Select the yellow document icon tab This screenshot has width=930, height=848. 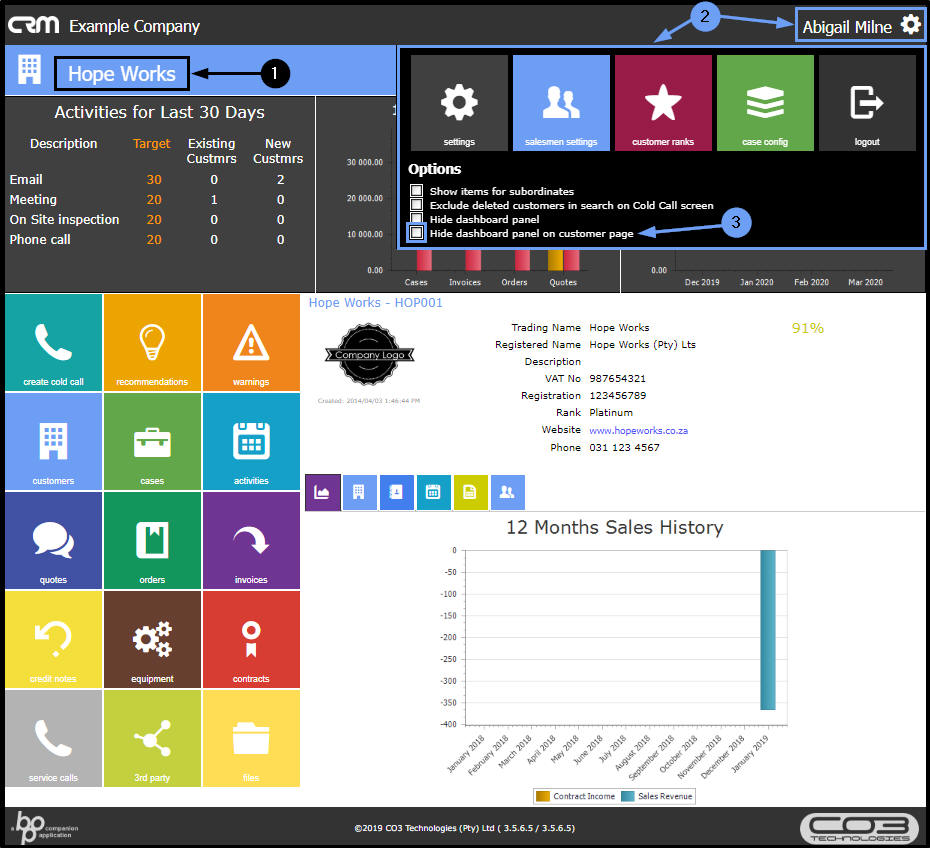pos(470,492)
